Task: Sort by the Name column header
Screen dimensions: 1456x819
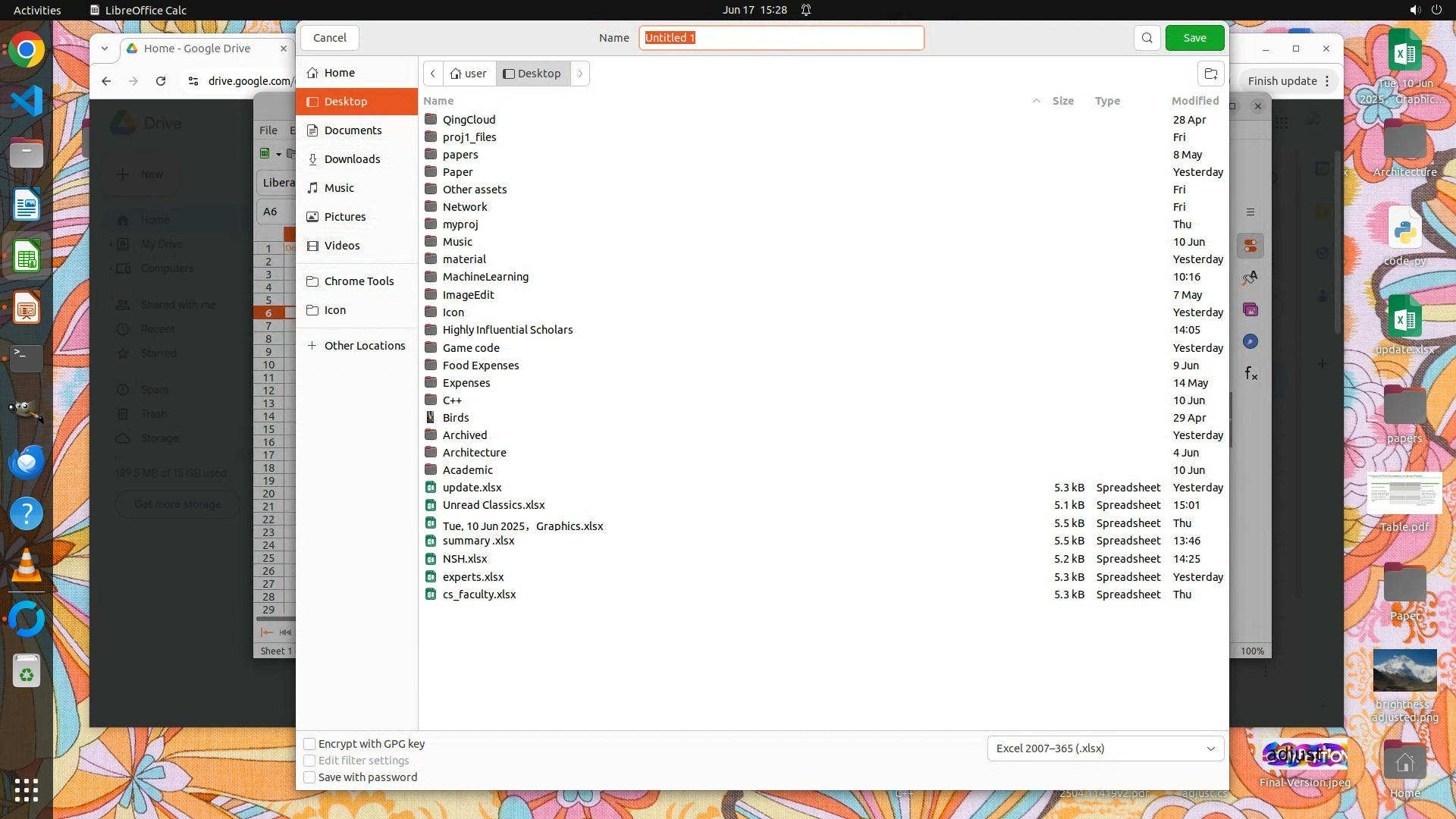Action: tap(438, 101)
